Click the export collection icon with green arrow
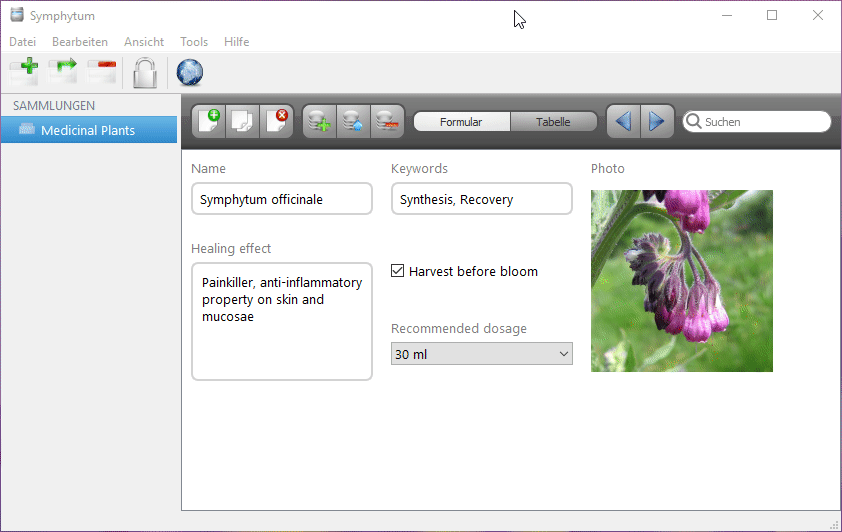 (x=63, y=73)
